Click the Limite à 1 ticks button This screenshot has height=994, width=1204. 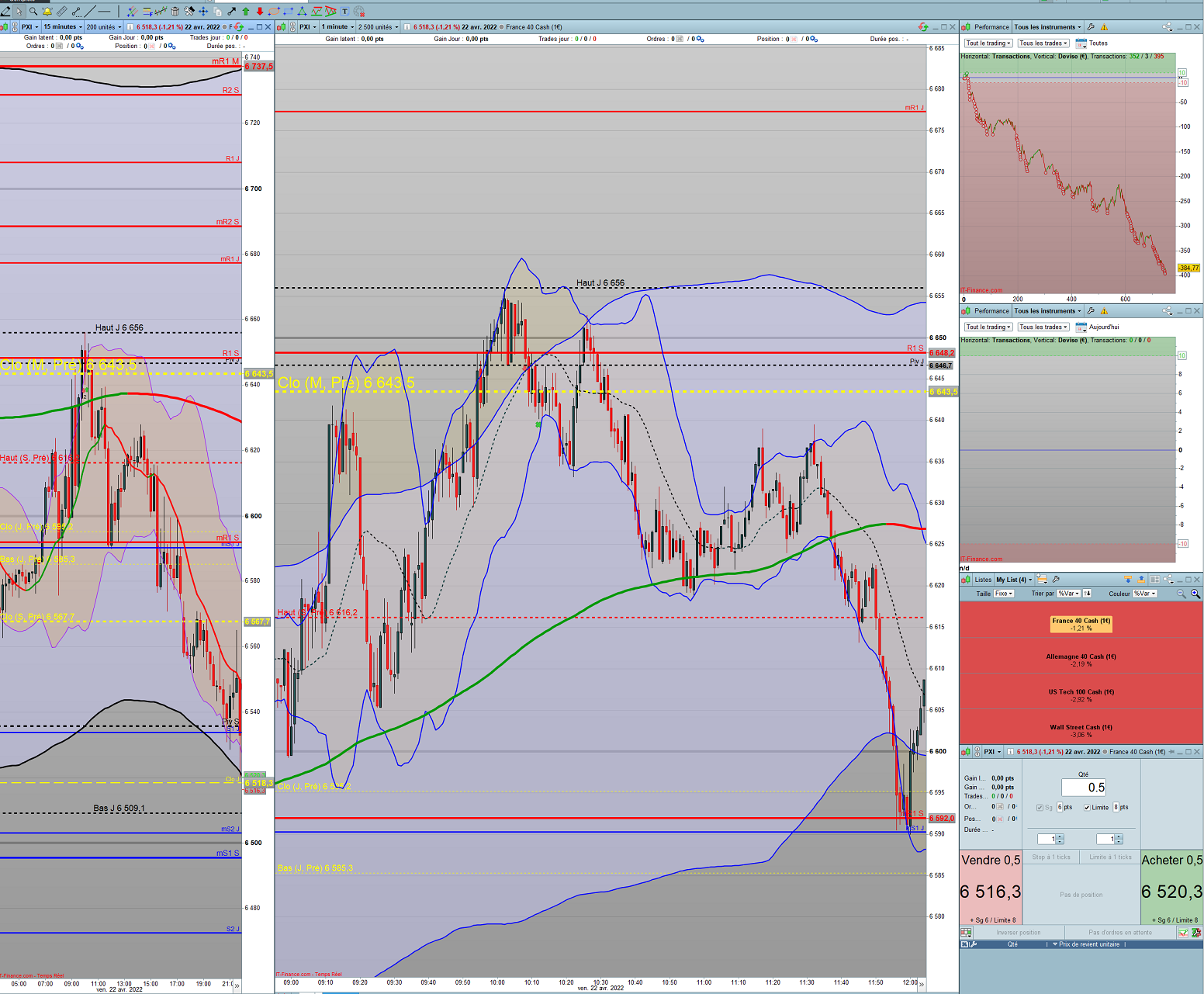pos(1109,857)
